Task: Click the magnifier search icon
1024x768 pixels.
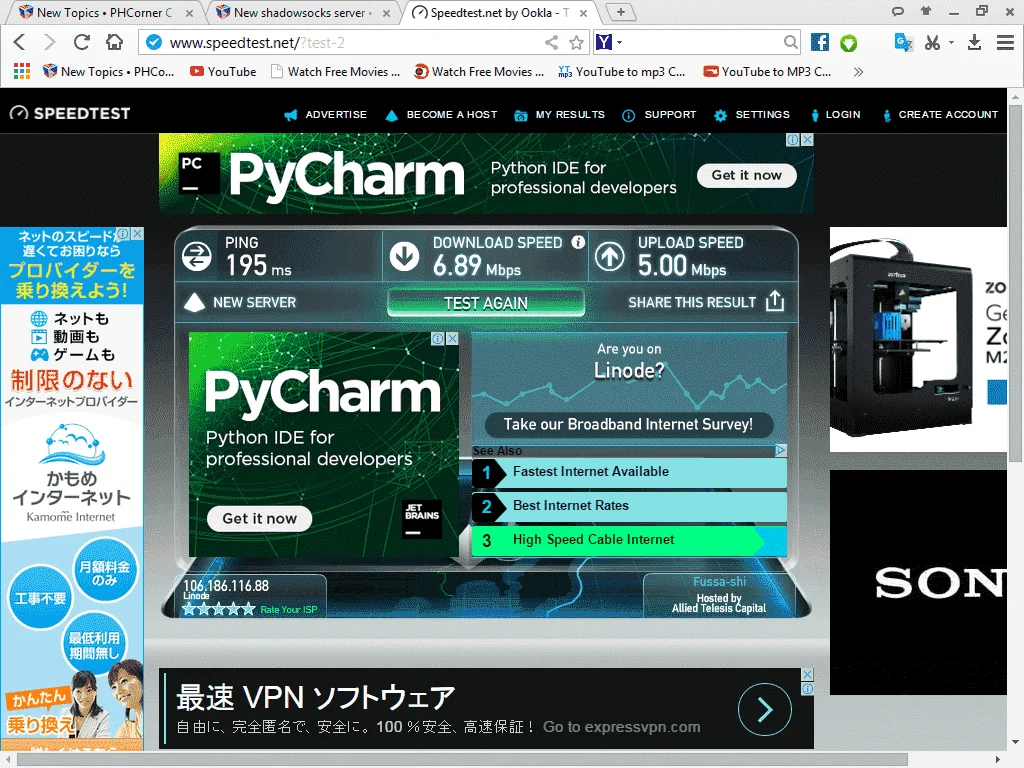Action: (x=790, y=42)
